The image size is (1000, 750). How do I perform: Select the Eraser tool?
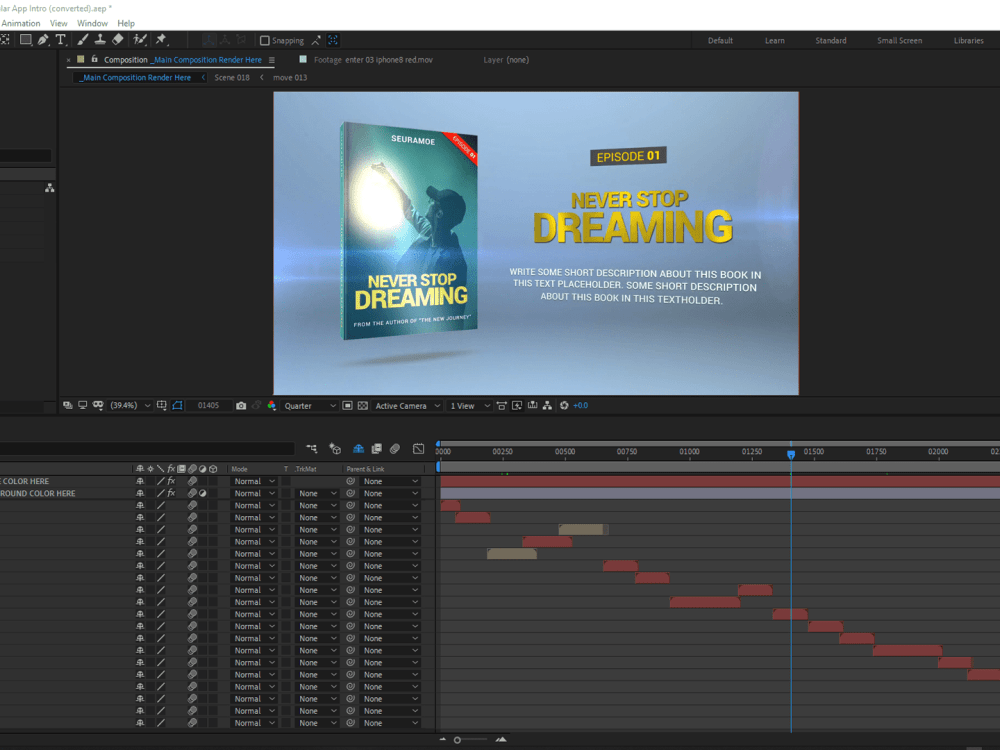(x=117, y=40)
